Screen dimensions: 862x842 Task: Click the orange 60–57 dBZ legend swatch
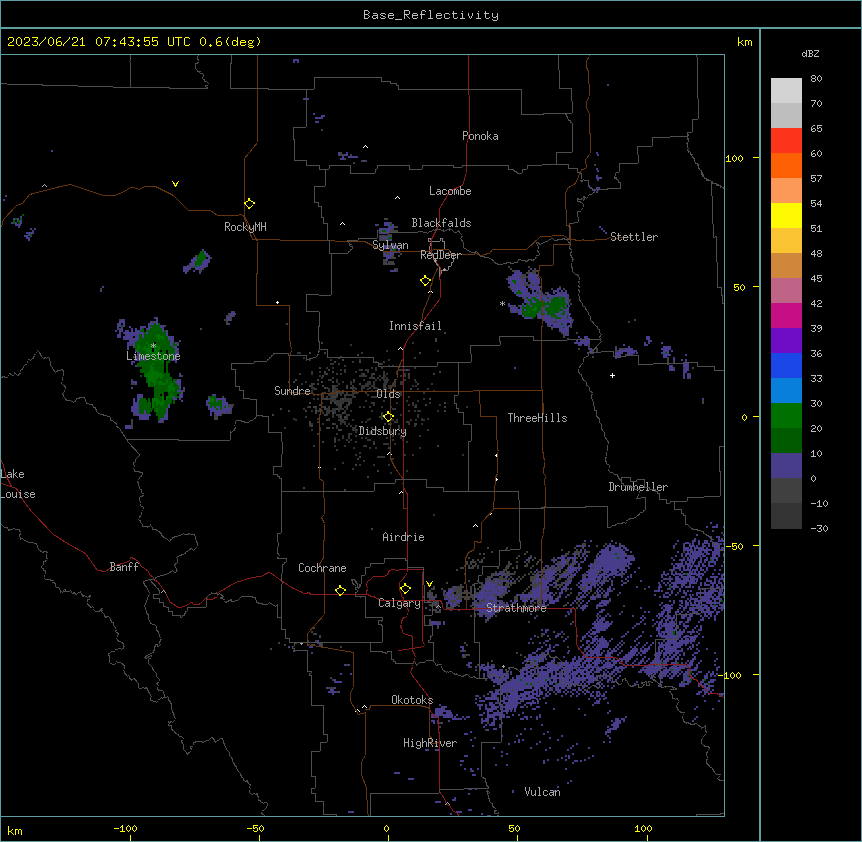coord(786,165)
